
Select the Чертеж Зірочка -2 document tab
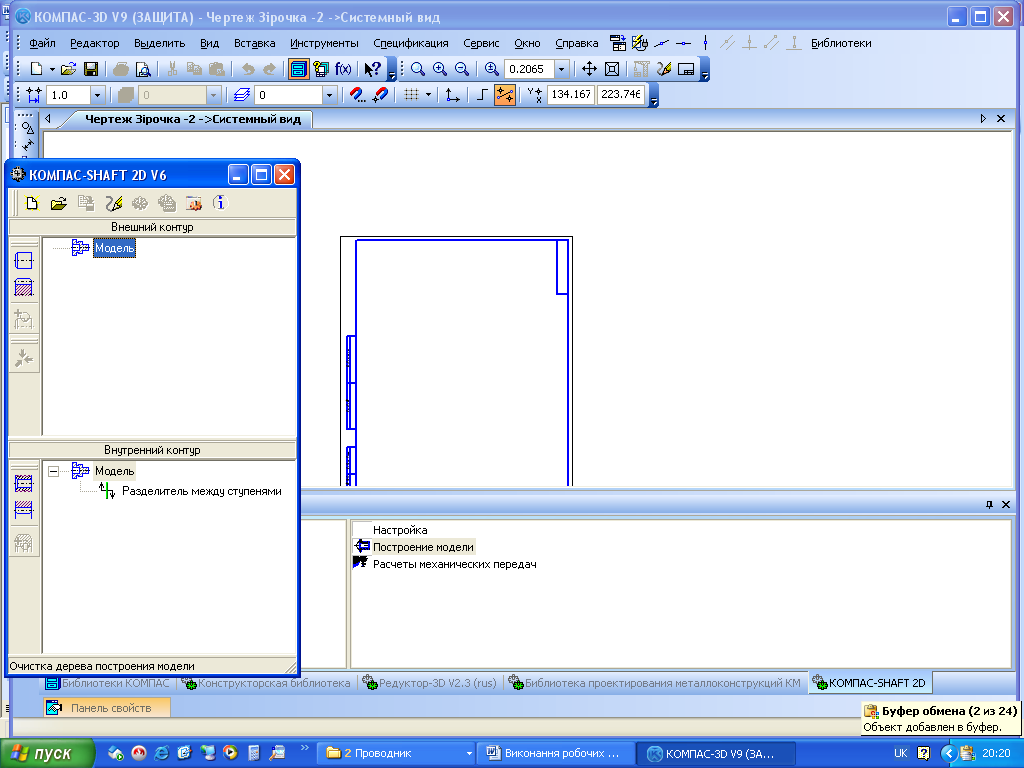pyautogui.click(x=193, y=119)
